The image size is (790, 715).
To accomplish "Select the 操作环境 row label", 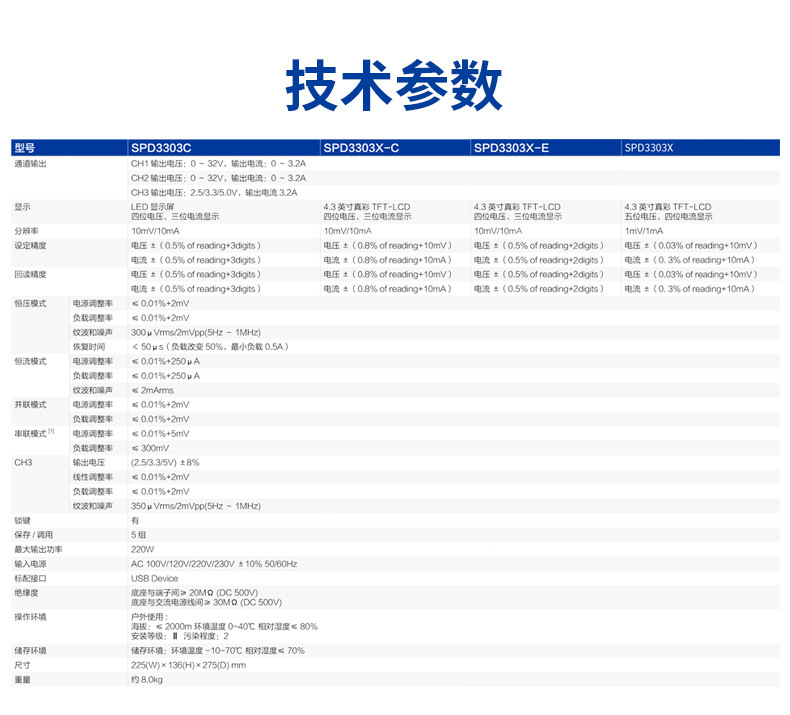I will pos(30,617).
